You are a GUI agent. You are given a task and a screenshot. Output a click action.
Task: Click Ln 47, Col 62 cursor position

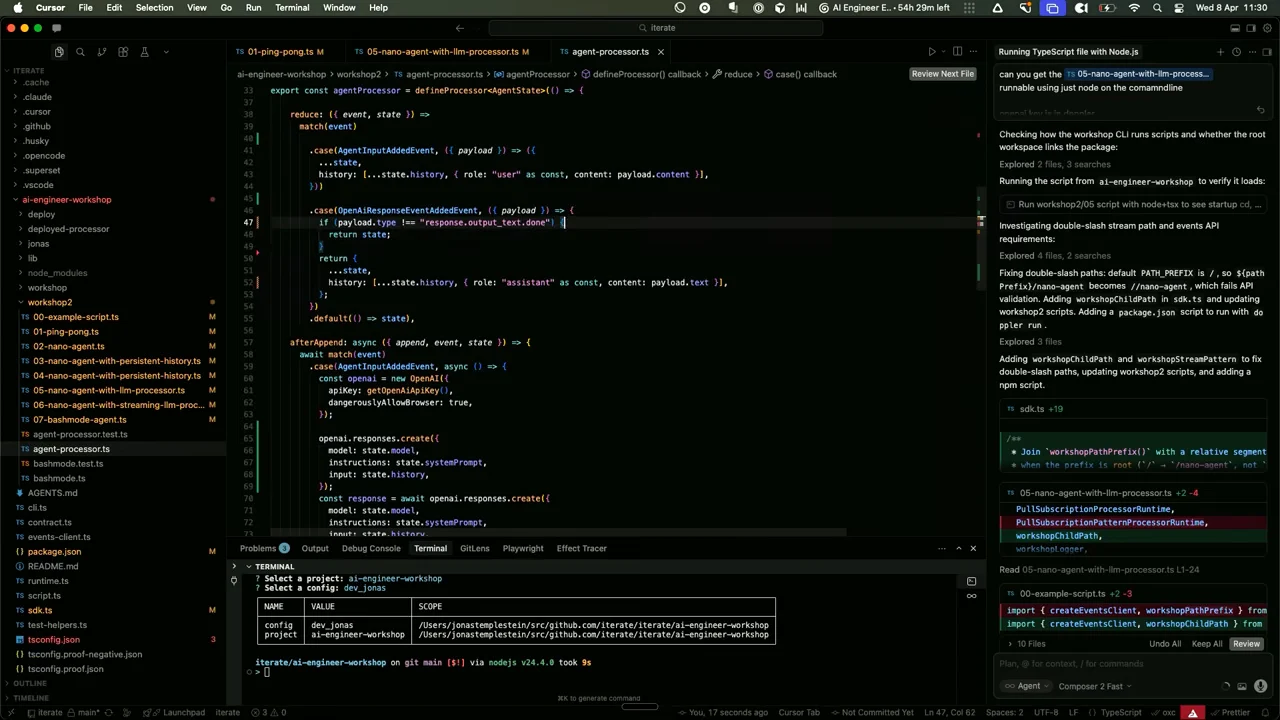[951, 713]
